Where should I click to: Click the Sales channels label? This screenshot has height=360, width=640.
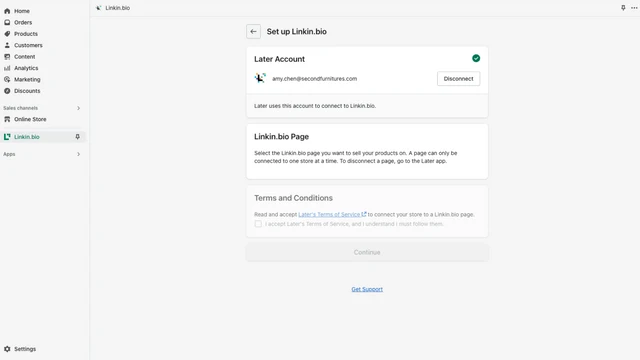[x=20, y=108]
